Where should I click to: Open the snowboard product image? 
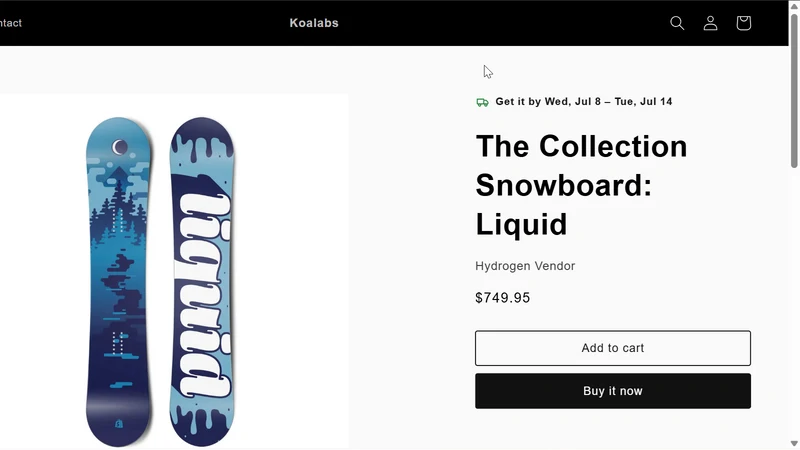174,271
